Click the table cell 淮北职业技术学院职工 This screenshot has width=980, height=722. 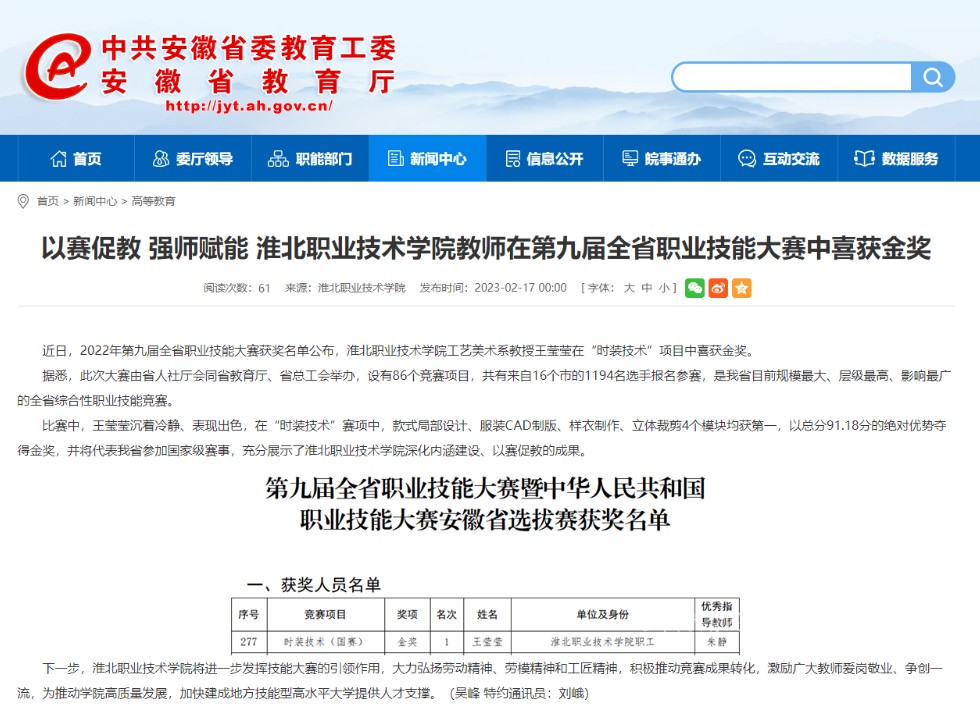click(x=603, y=642)
